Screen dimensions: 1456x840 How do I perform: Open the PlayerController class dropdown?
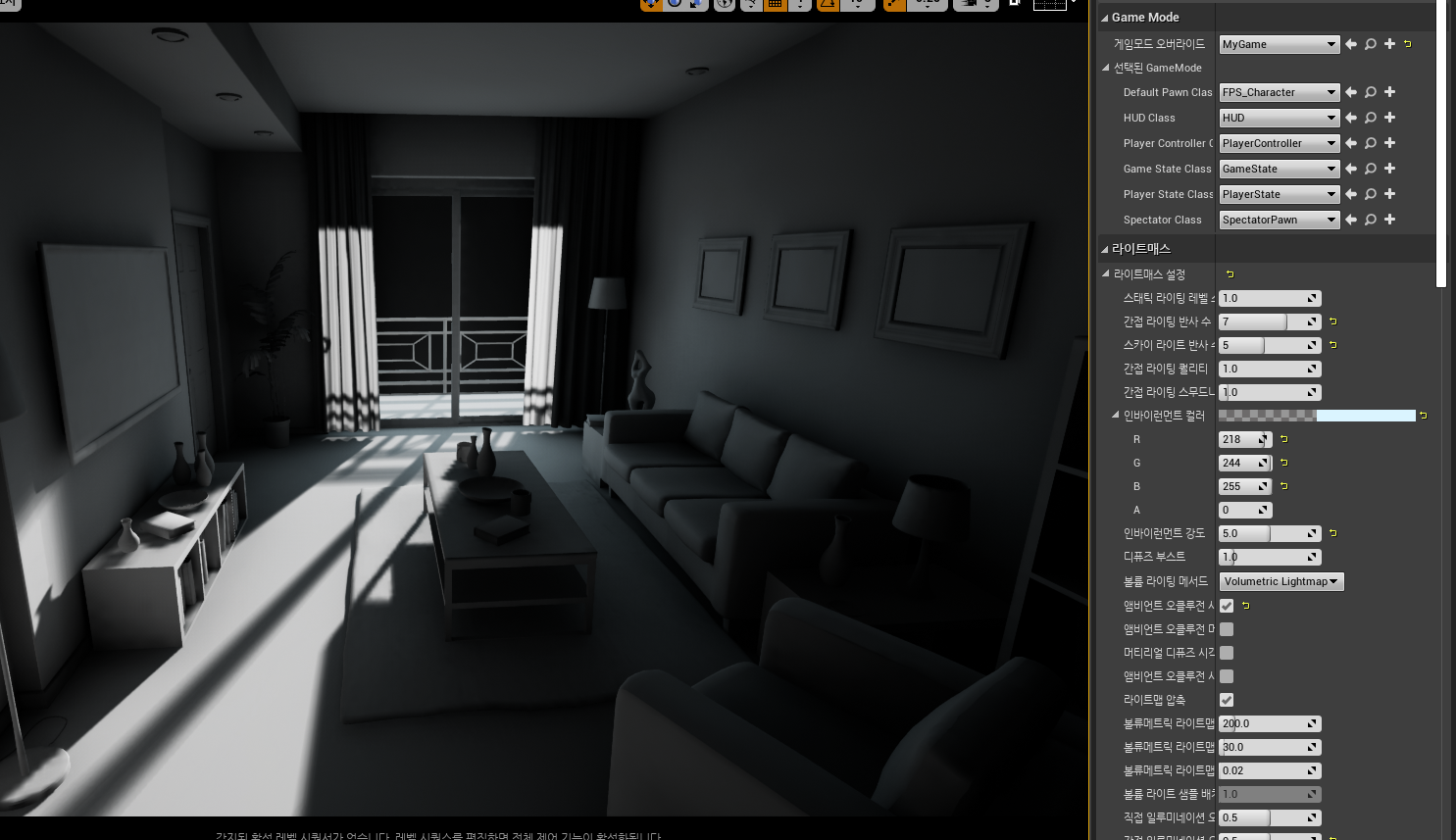pos(1280,143)
